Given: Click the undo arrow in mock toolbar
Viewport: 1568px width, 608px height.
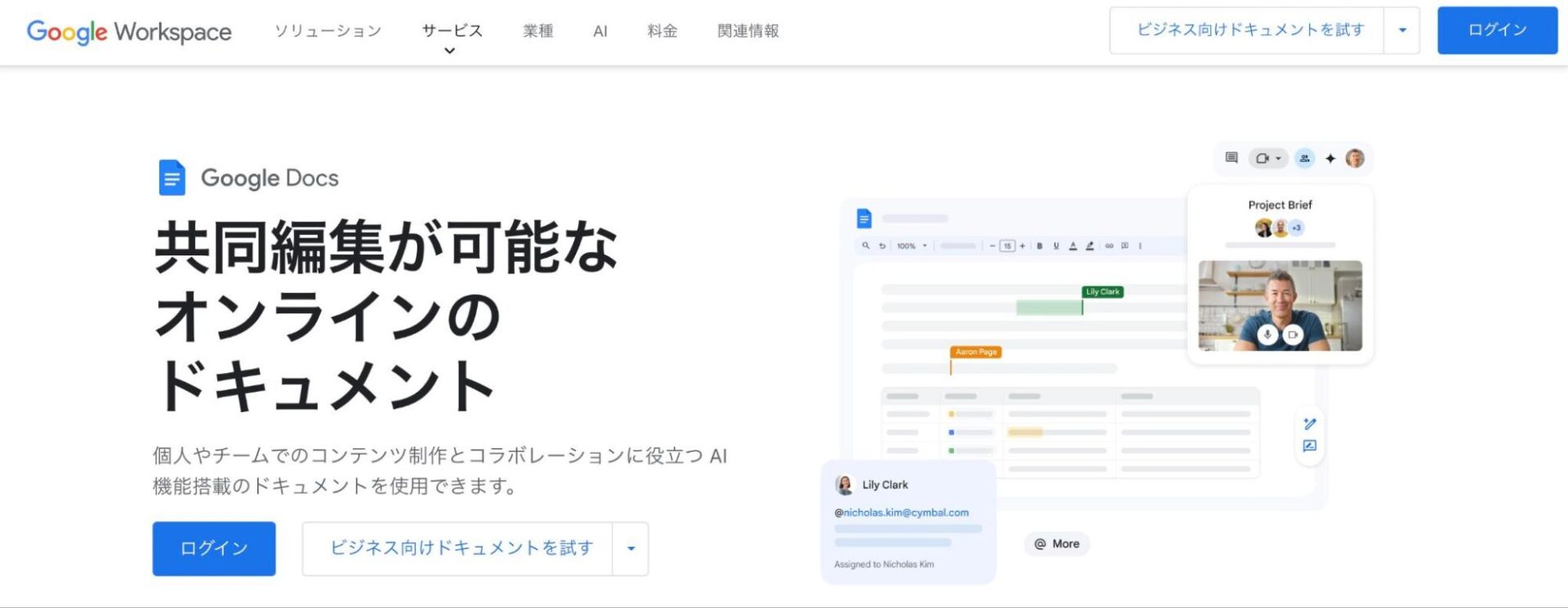Looking at the screenshot, I should (882, 246).
